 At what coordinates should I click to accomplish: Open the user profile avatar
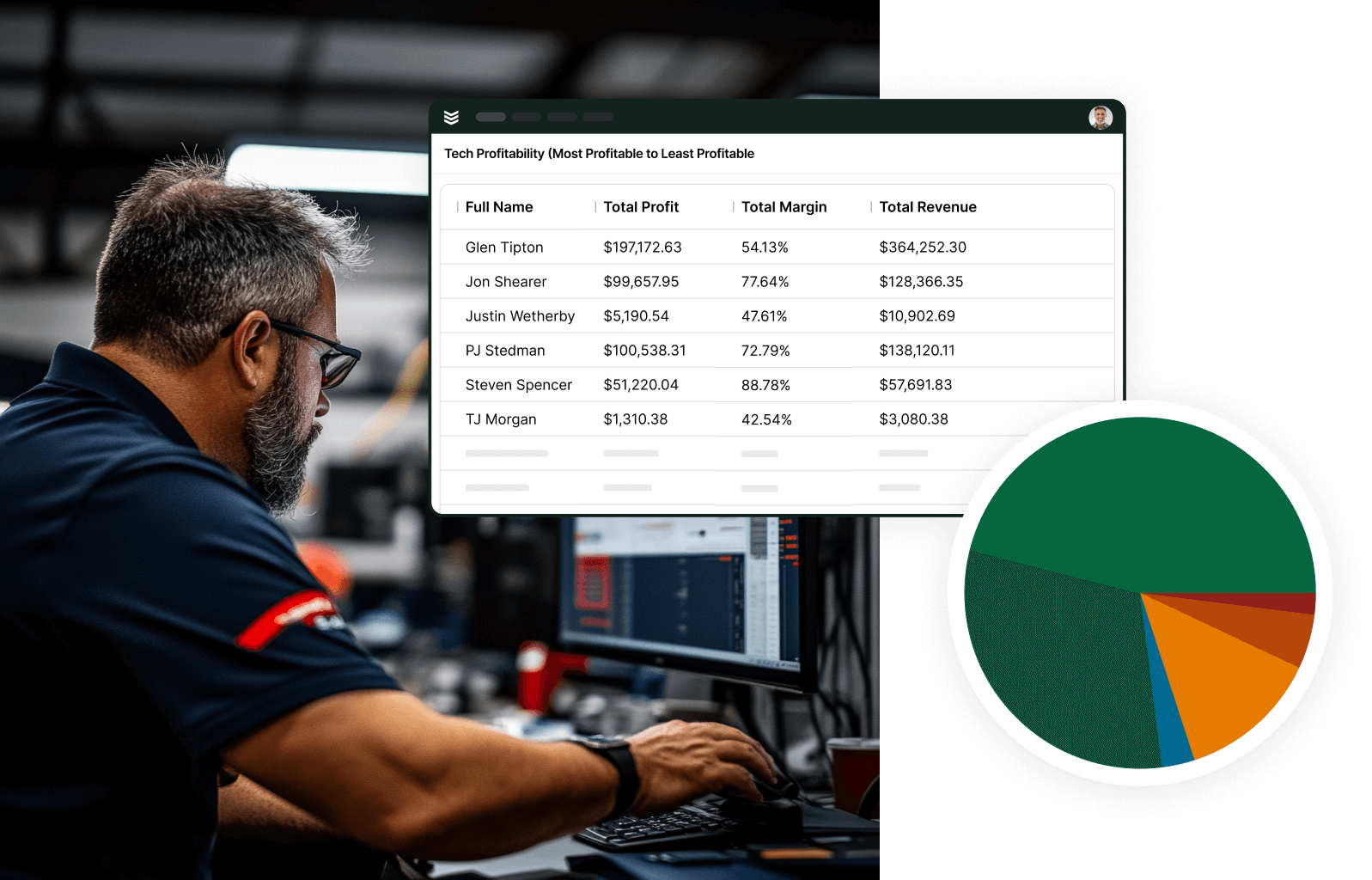point(1100,118)
